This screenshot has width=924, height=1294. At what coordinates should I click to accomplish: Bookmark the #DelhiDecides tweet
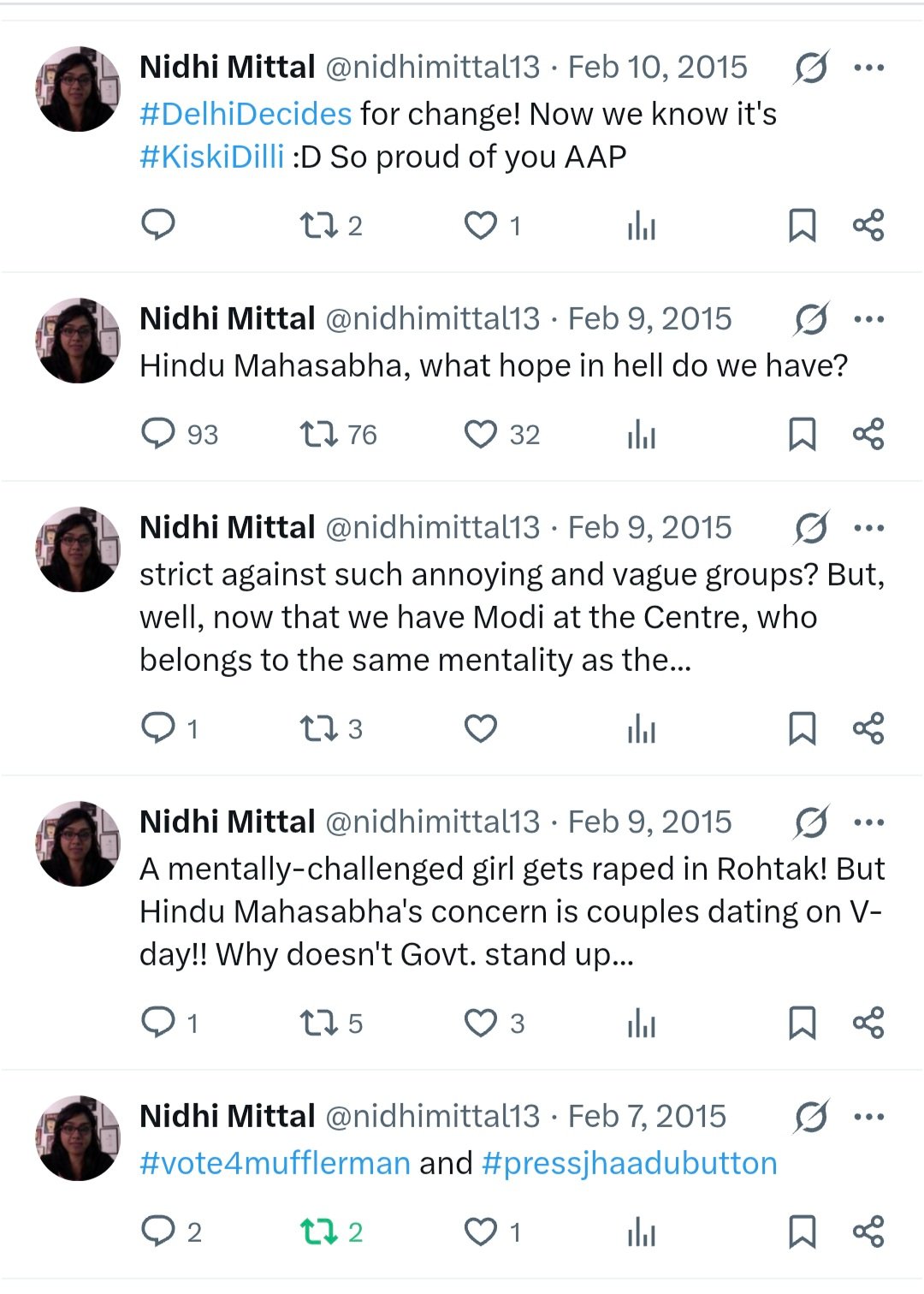[x=802, y=225]
